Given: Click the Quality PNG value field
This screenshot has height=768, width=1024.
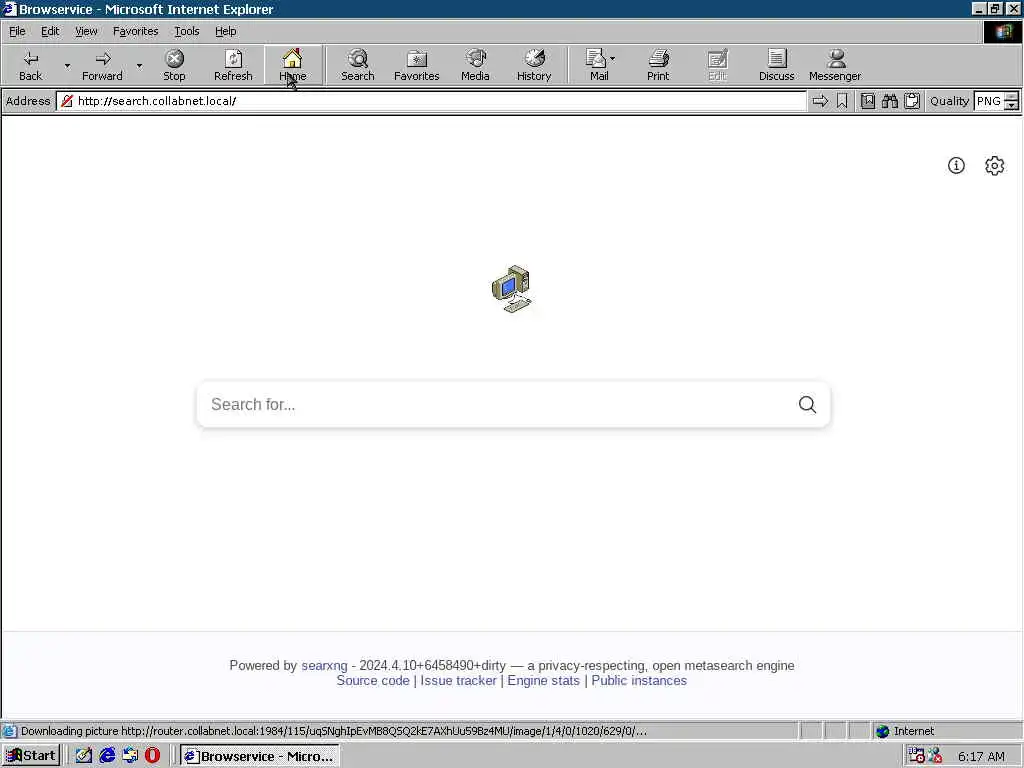Looking at the screenshot, I should (x=989, y=101).
